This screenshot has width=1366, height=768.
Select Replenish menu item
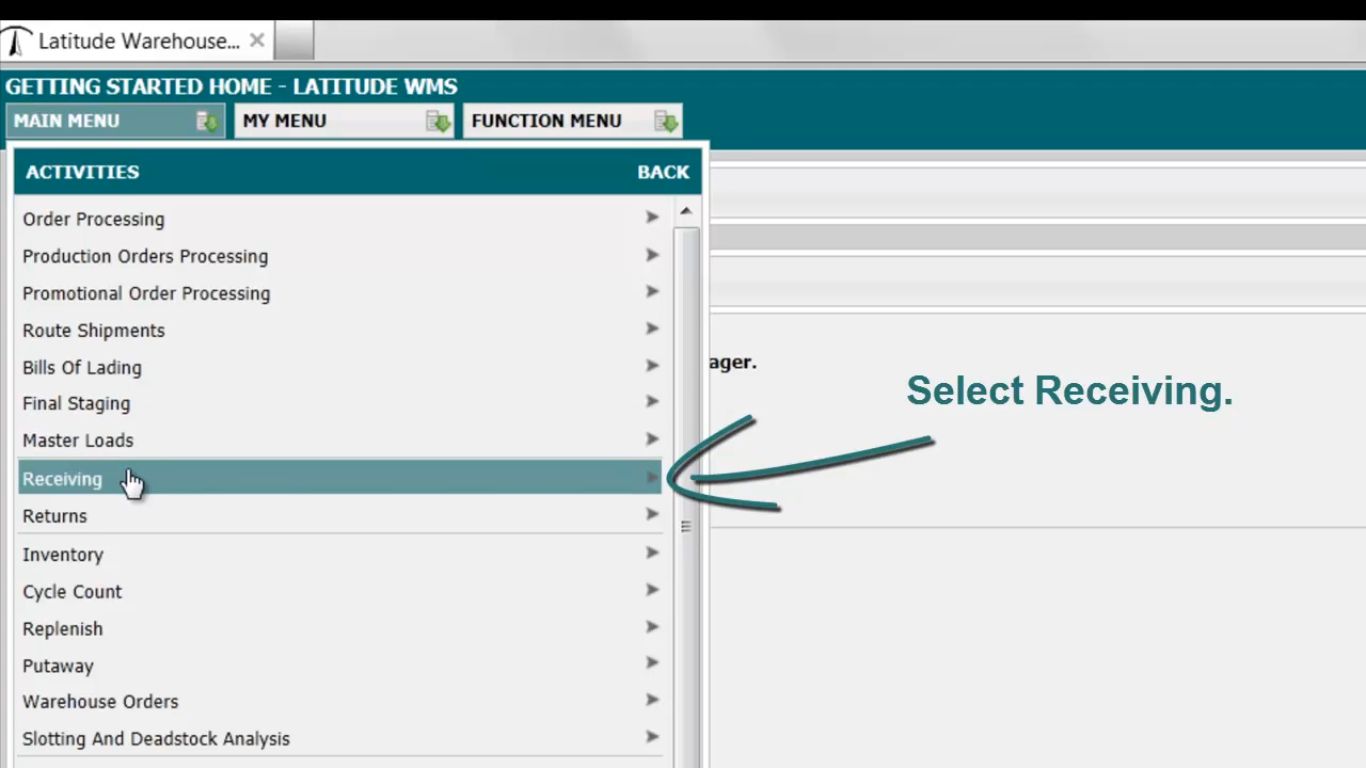(x=340, y=628)
